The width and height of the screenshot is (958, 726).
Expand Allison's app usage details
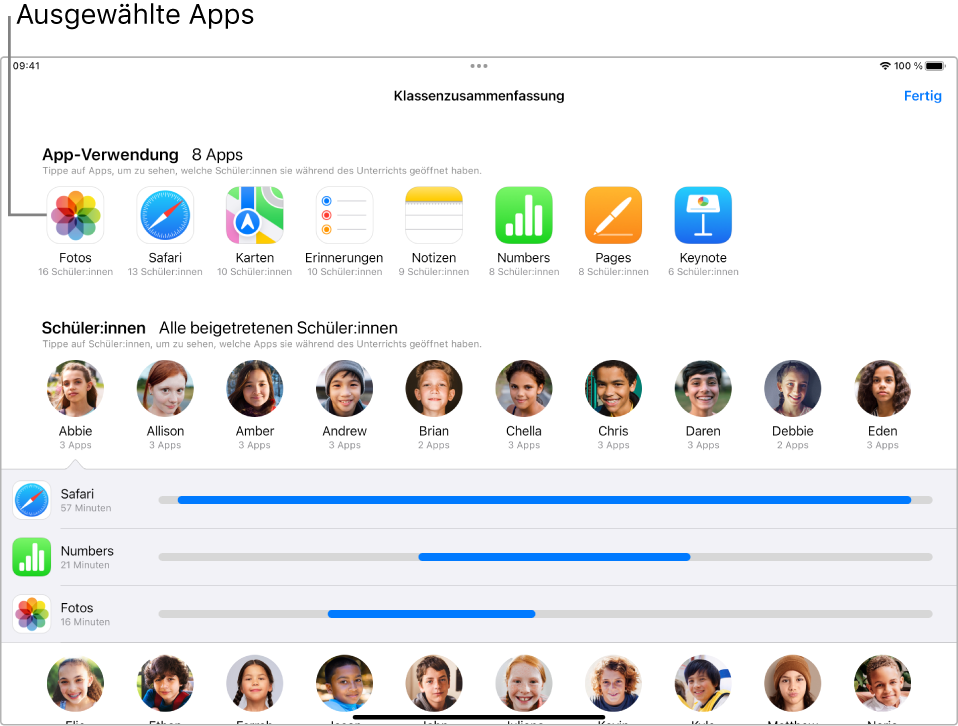tap(165, 389)
